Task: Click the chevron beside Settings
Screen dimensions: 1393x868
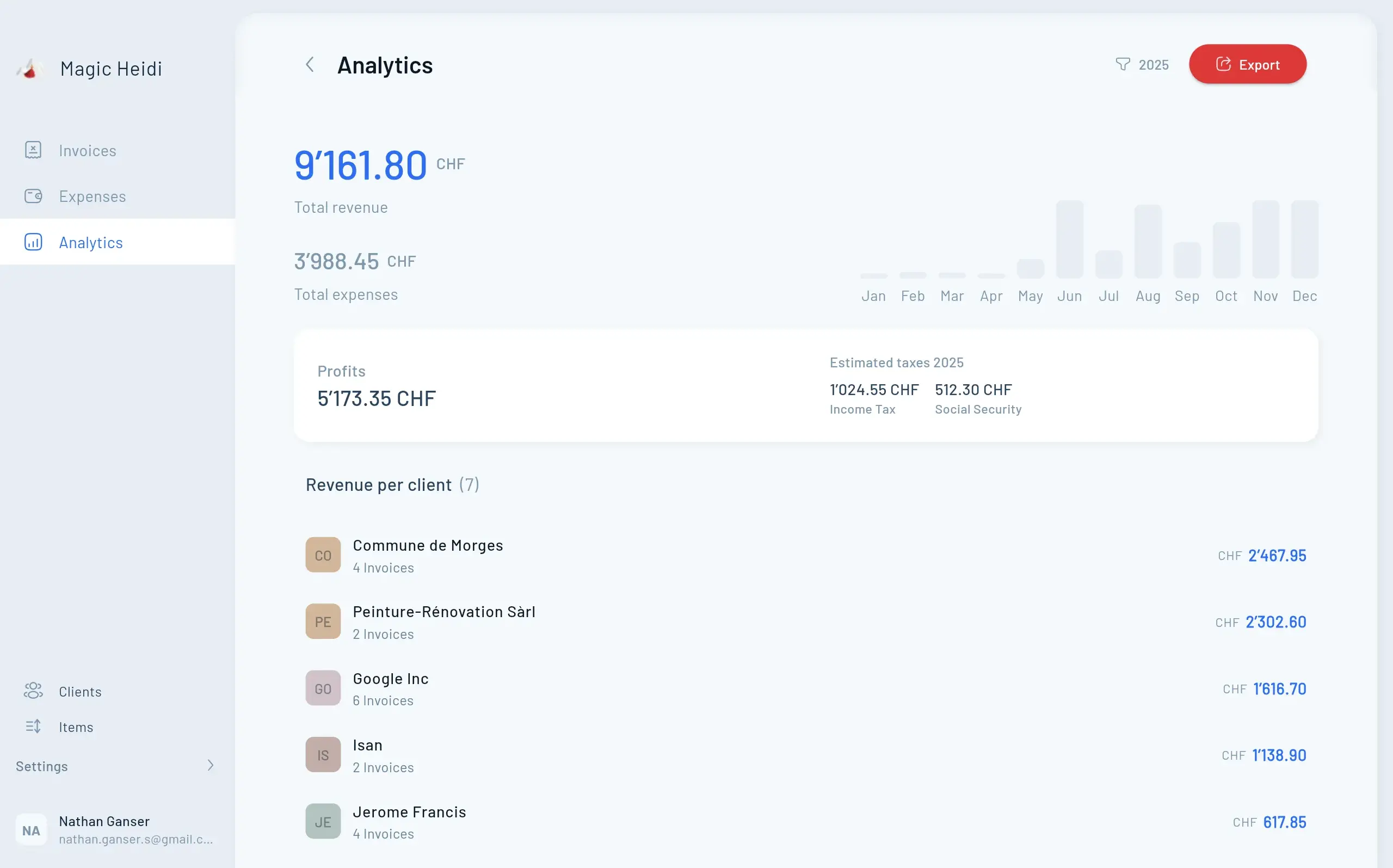Action: tap(211, 766)
